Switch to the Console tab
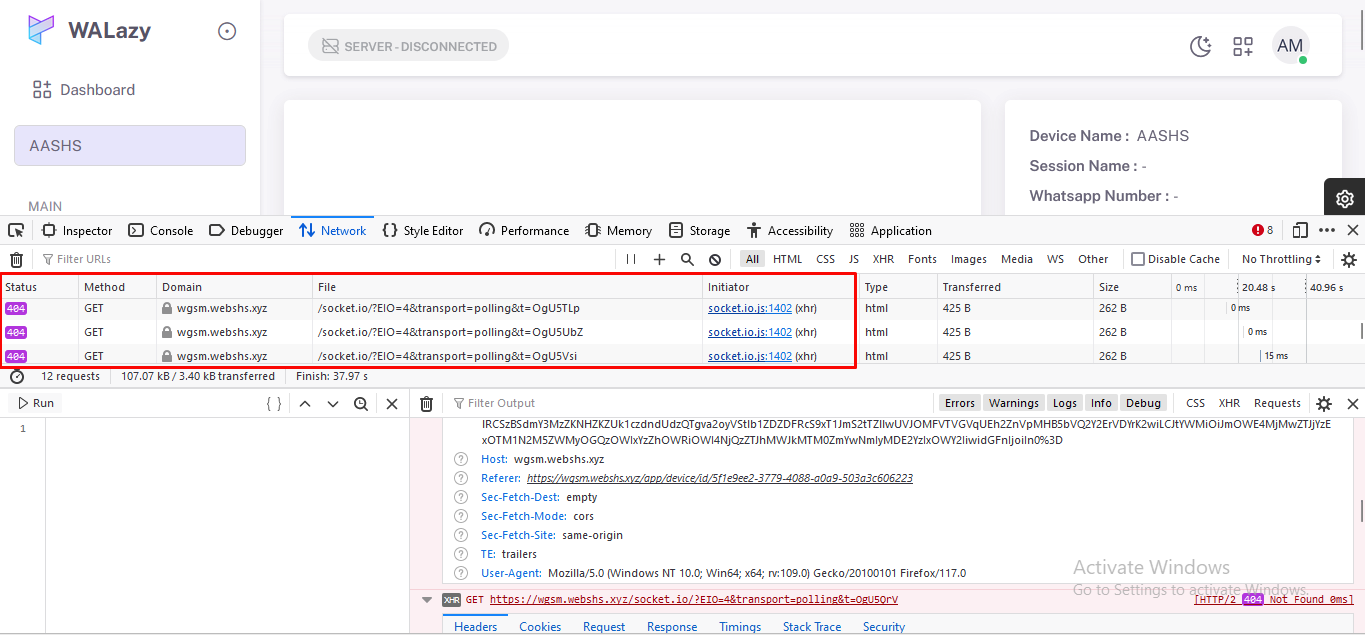1365x635 pixels. click(x=161, y=231)
